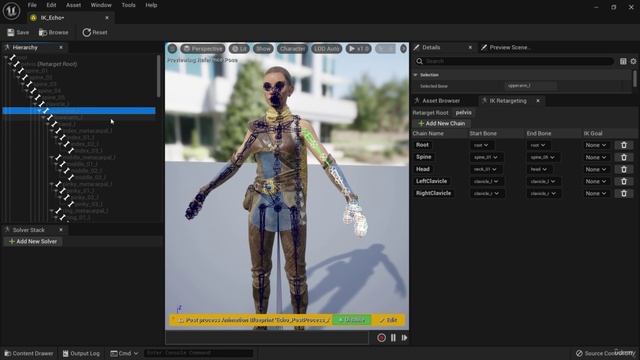Open Details panel settings gear
The height and width of the screenshot is (360, 640).
tap(633, 61)
